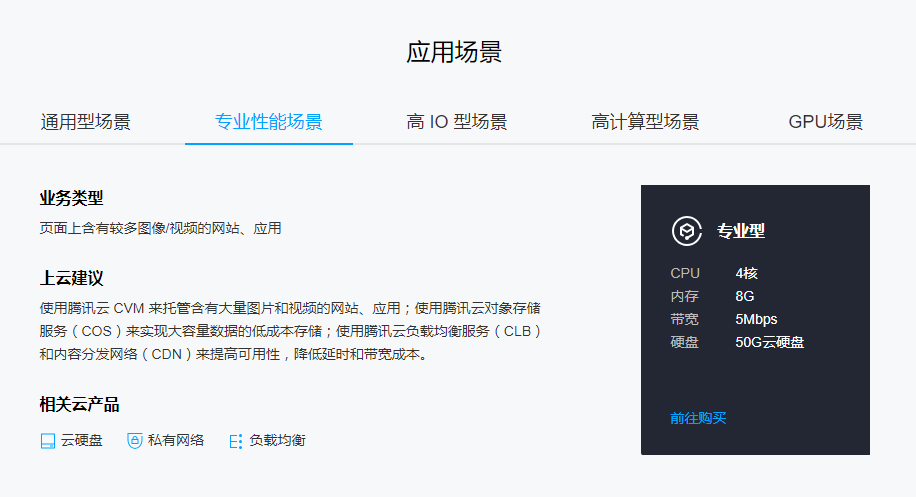Open the 负载均衡 product link
The image size is (916, 497).
tap(277, 440)
